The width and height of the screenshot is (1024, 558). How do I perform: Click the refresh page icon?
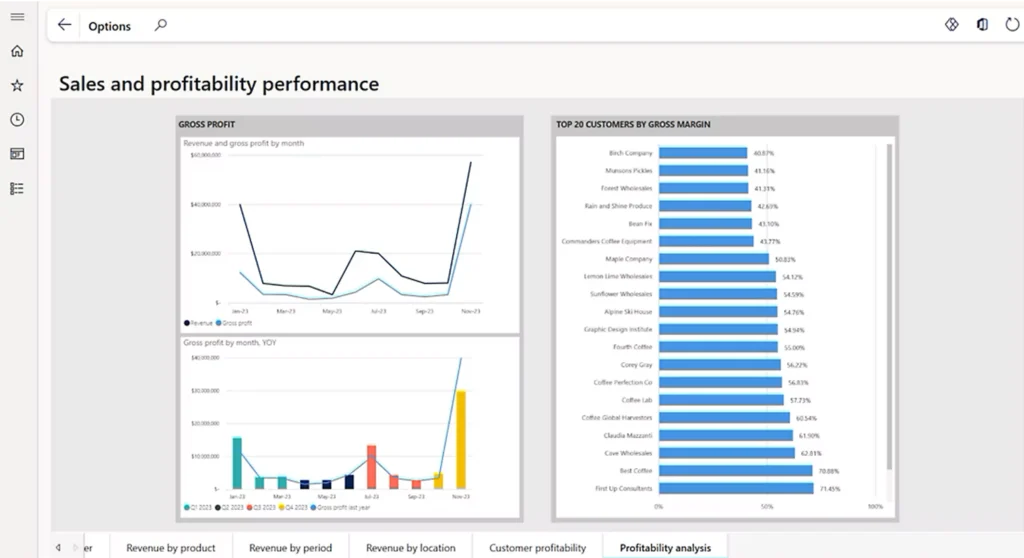(1012, 25)
